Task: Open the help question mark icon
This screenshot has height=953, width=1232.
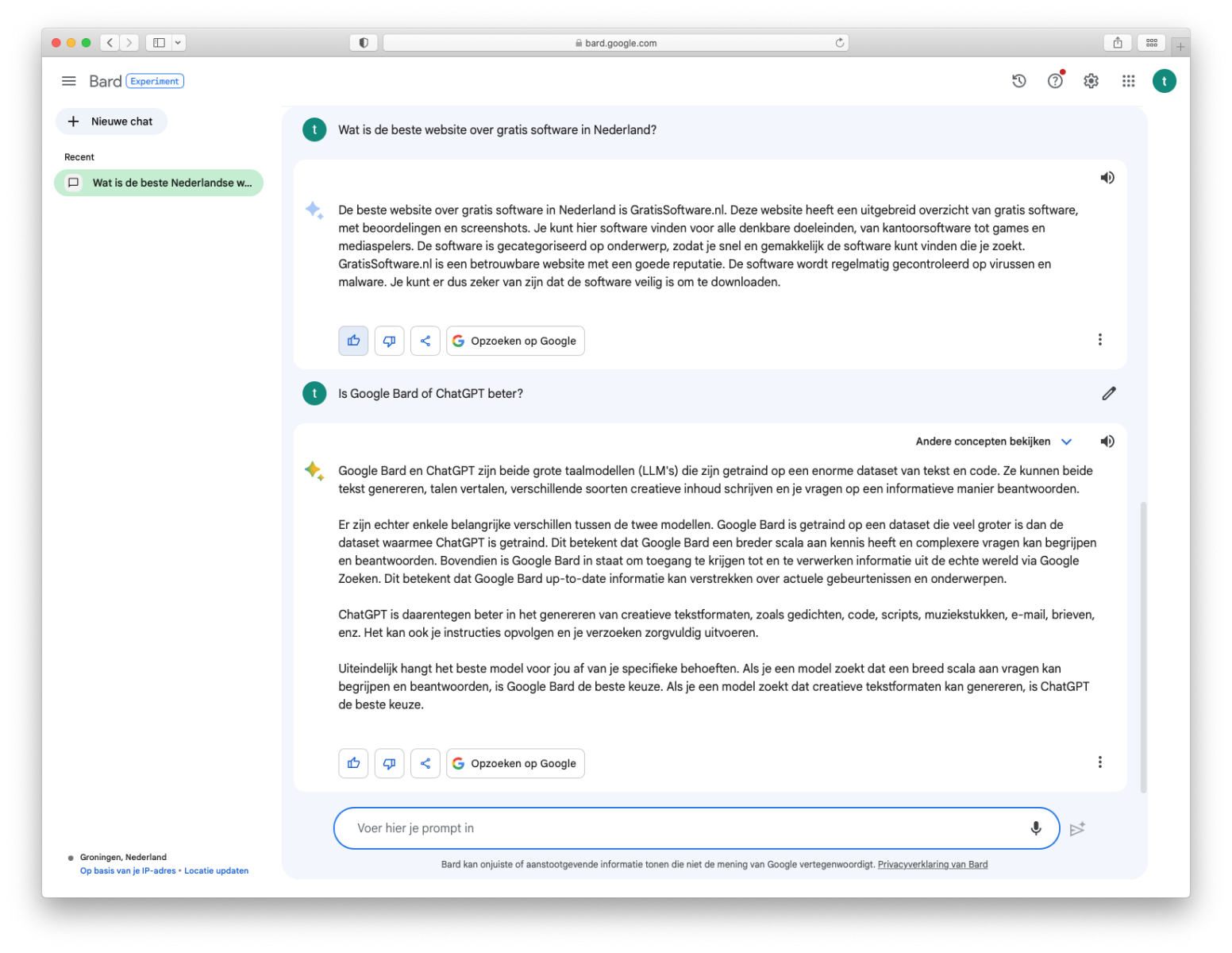Action: pyautogui.click(x=1055, y=81)
